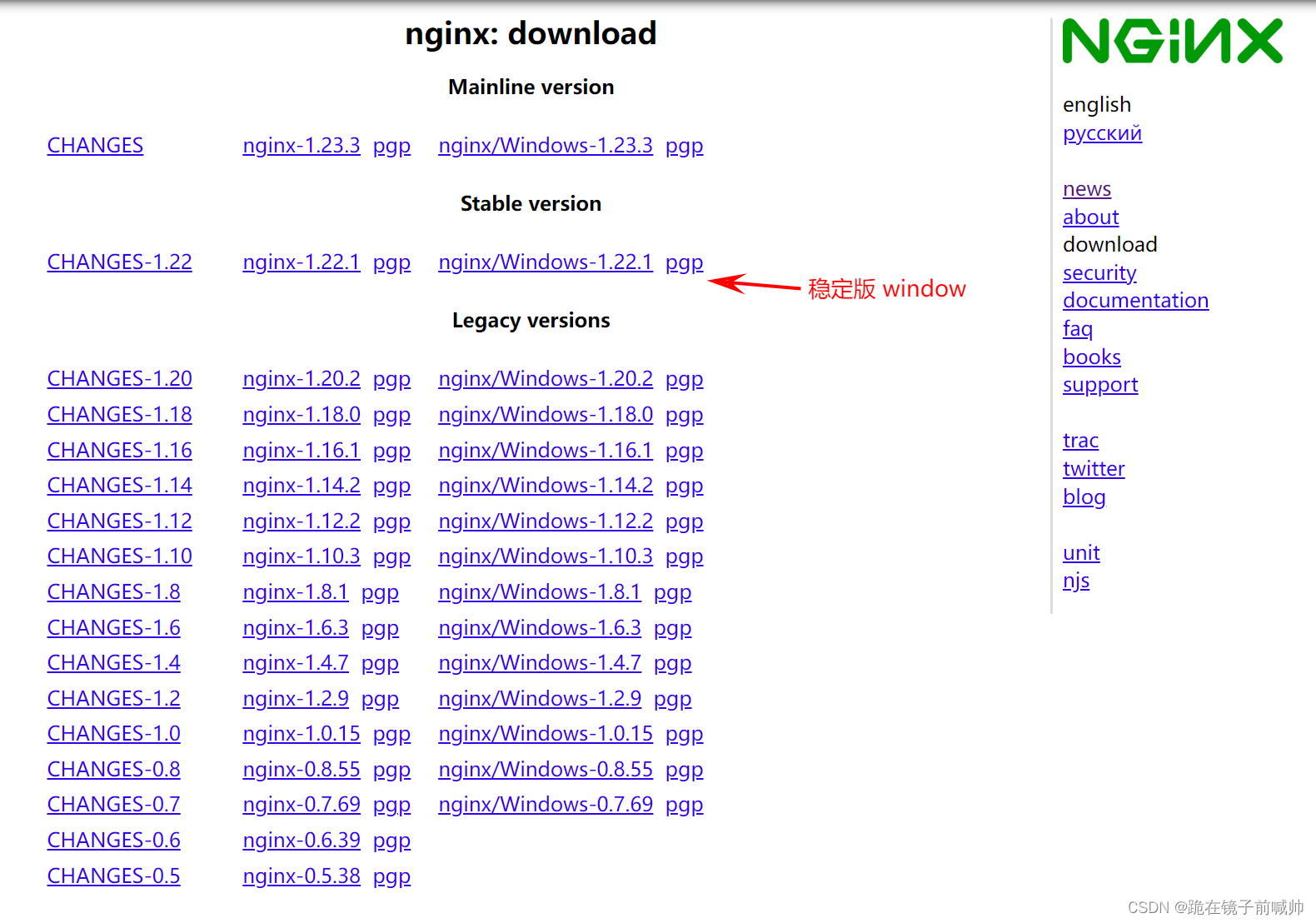
Task: Download nginx/Windows-1.18.0
Action: [x=546, y=415]
